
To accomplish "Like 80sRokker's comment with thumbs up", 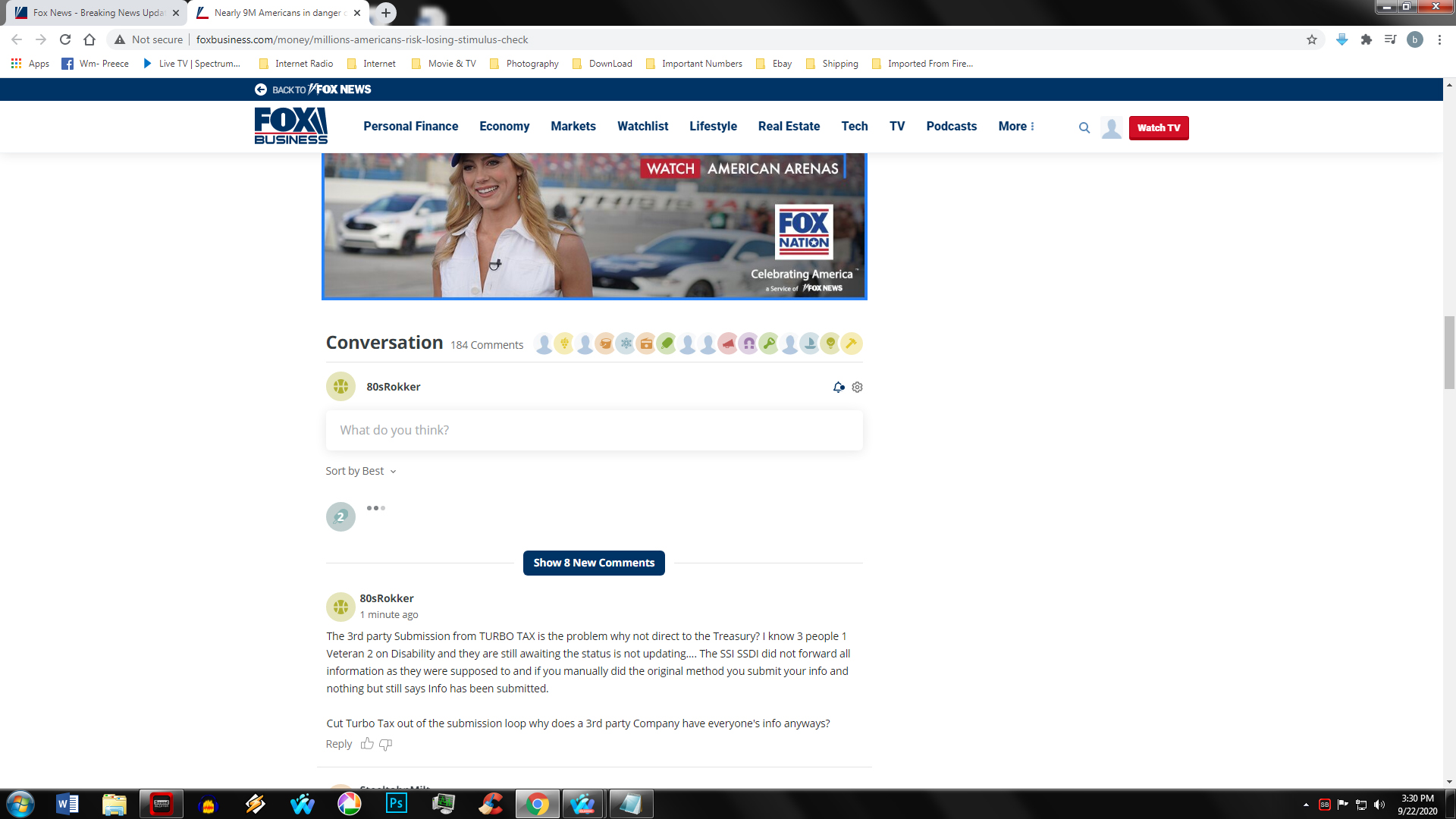I will [x=367, y=744].
